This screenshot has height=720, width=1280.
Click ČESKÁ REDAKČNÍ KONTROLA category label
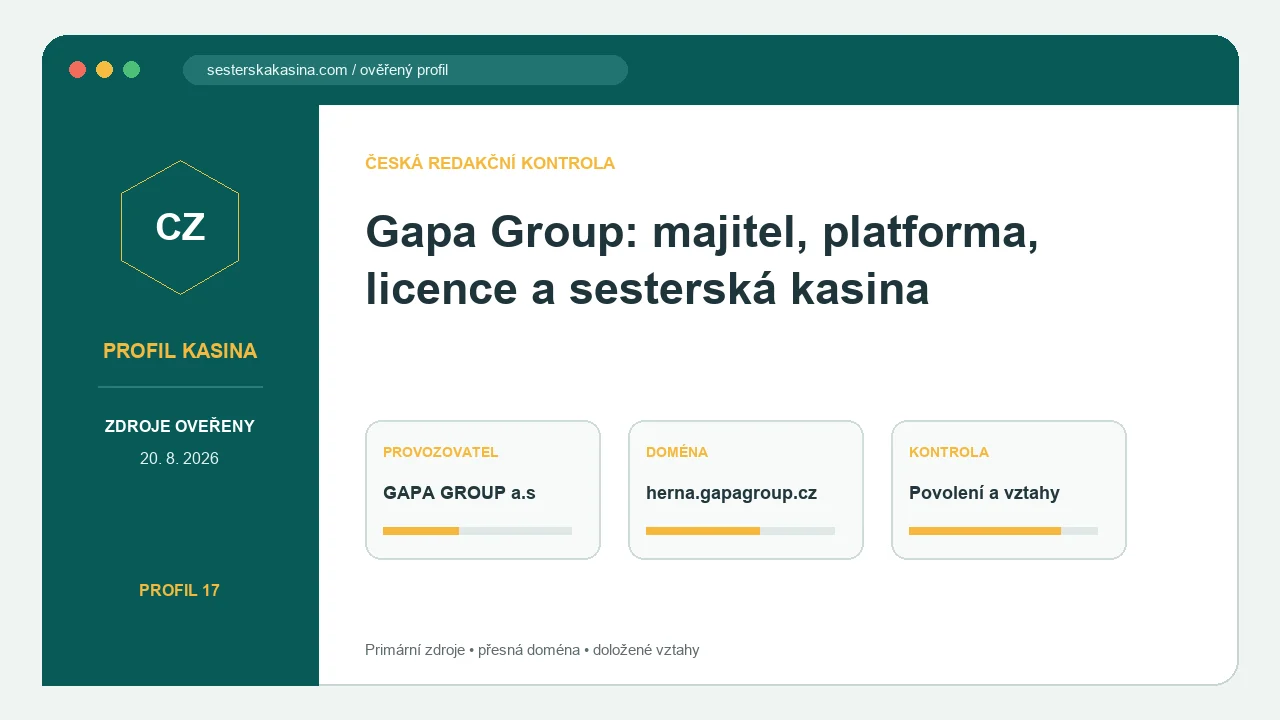490,163
